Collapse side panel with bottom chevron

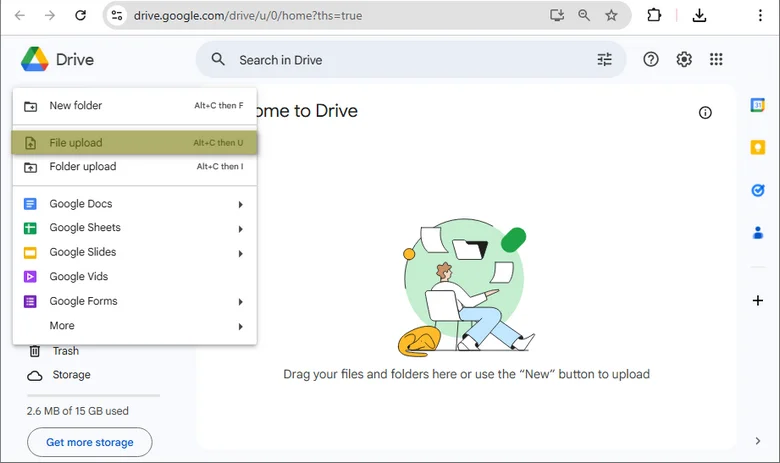pos(757,441)
